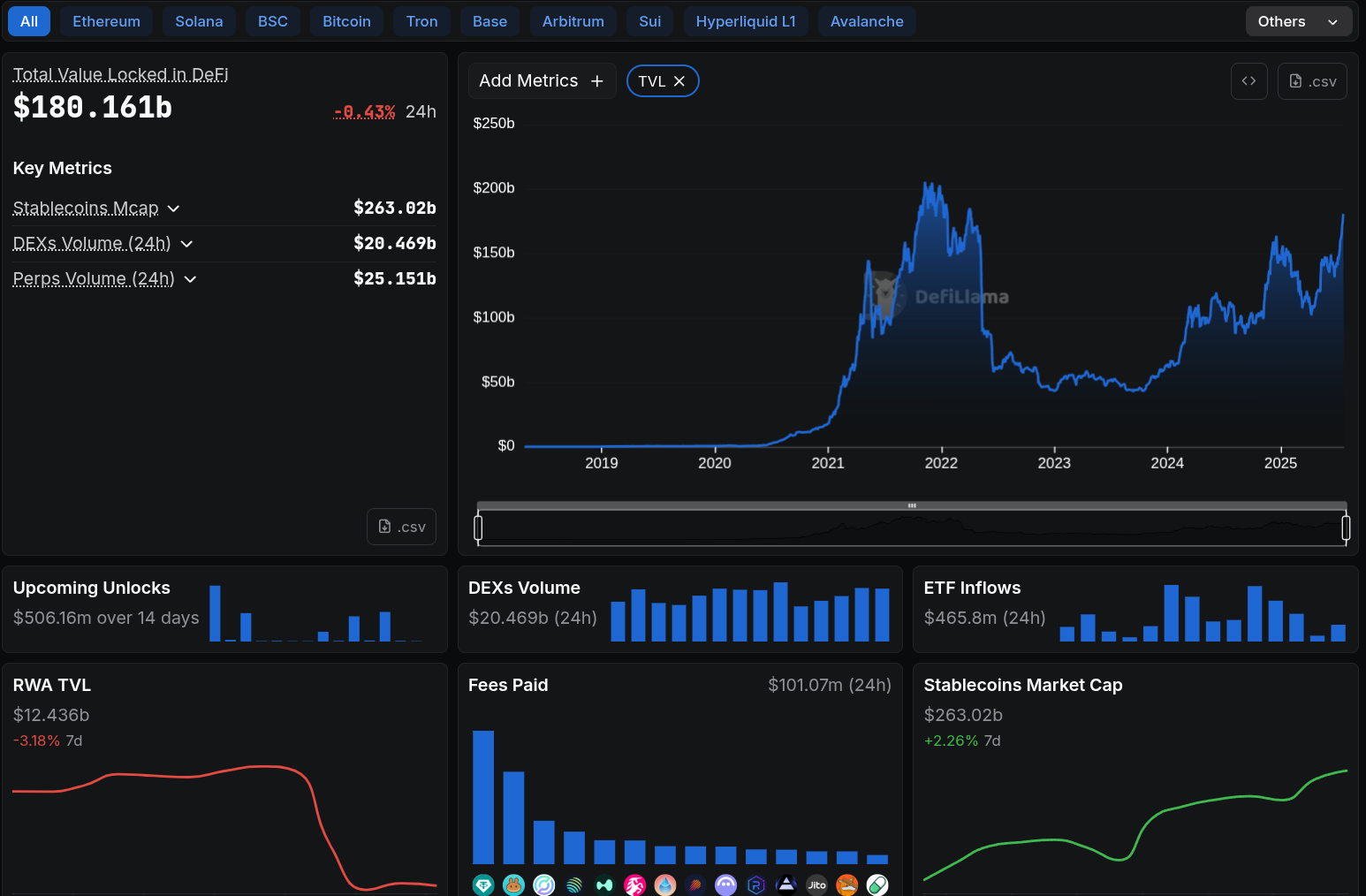Expand Stablecoins Mcap details
Image resolution: width=1366 pixels, height=896 pixels.
pyautogui.click(x=174, y=209)
